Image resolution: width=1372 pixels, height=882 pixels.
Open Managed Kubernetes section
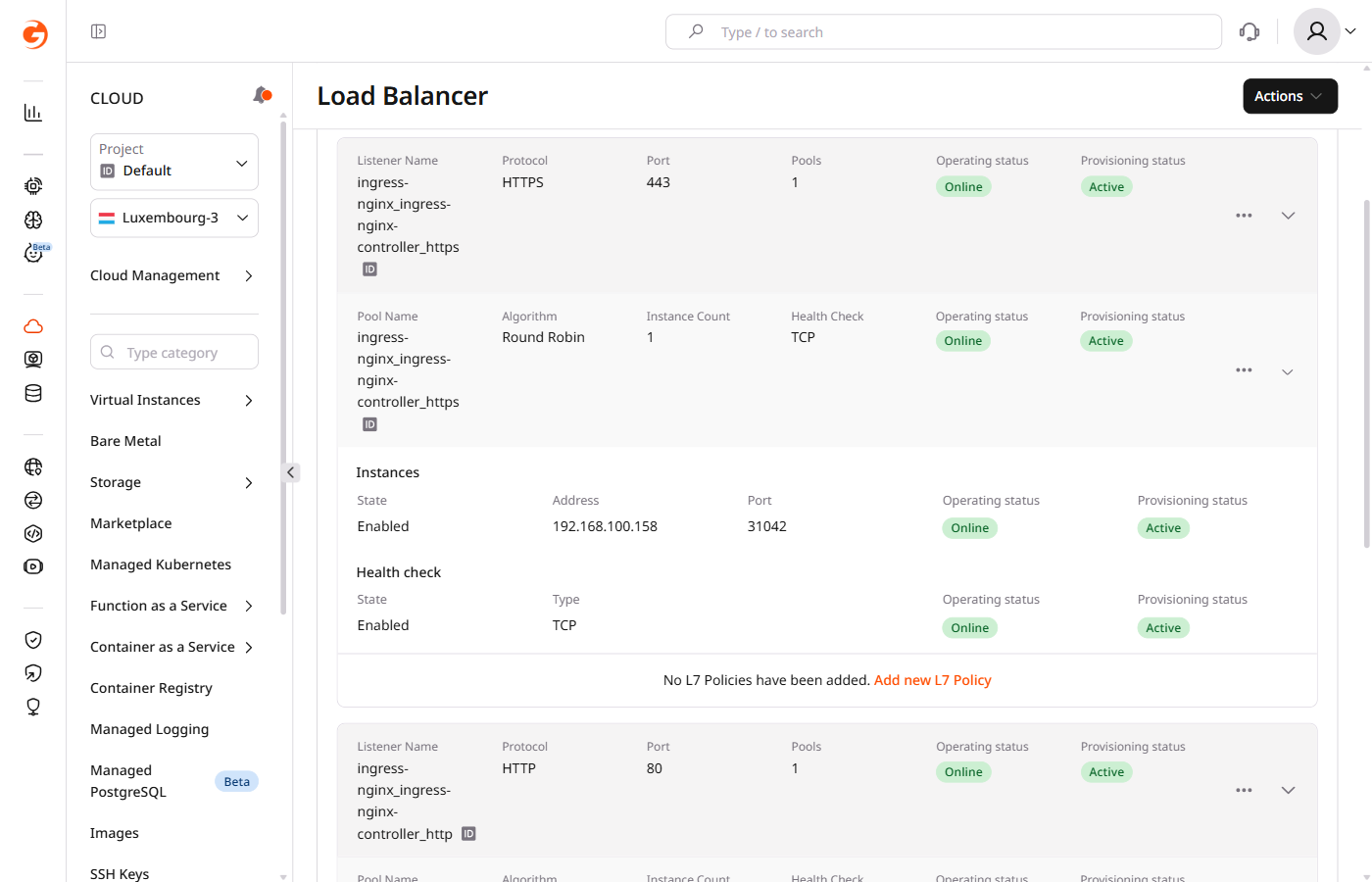(x=161, y=564)
